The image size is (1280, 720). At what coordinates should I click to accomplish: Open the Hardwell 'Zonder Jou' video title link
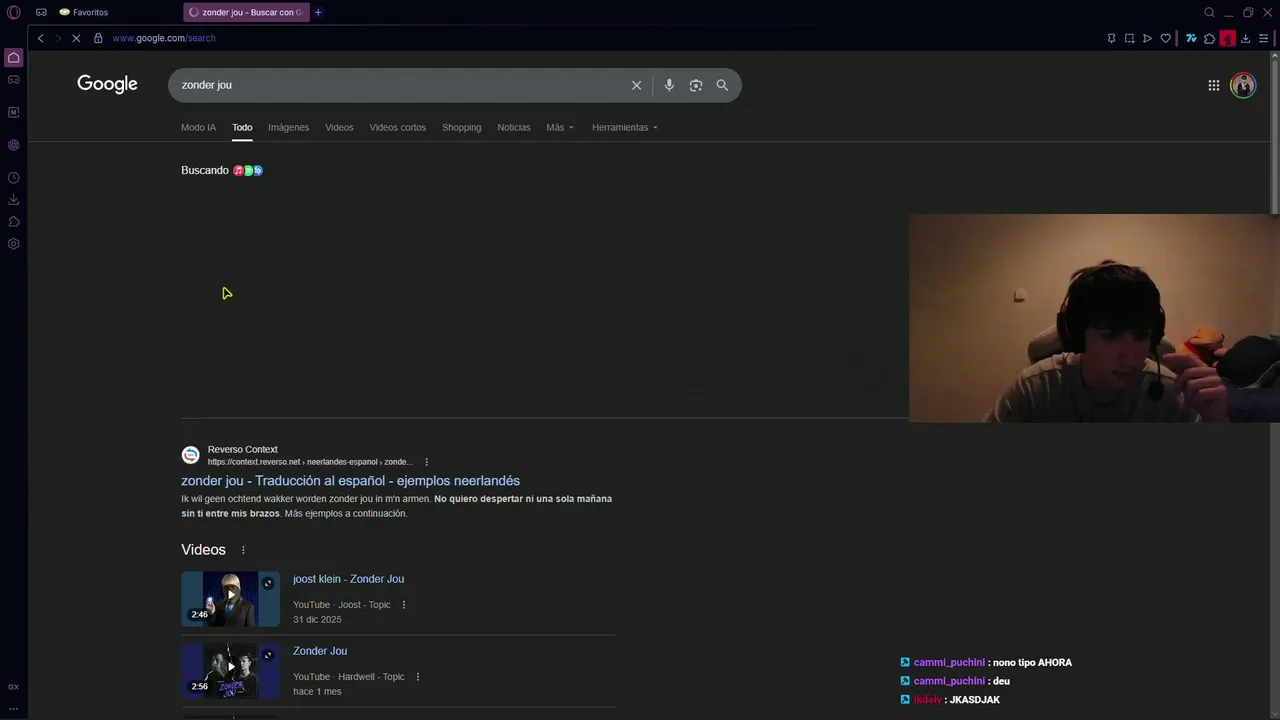[320, 651]
